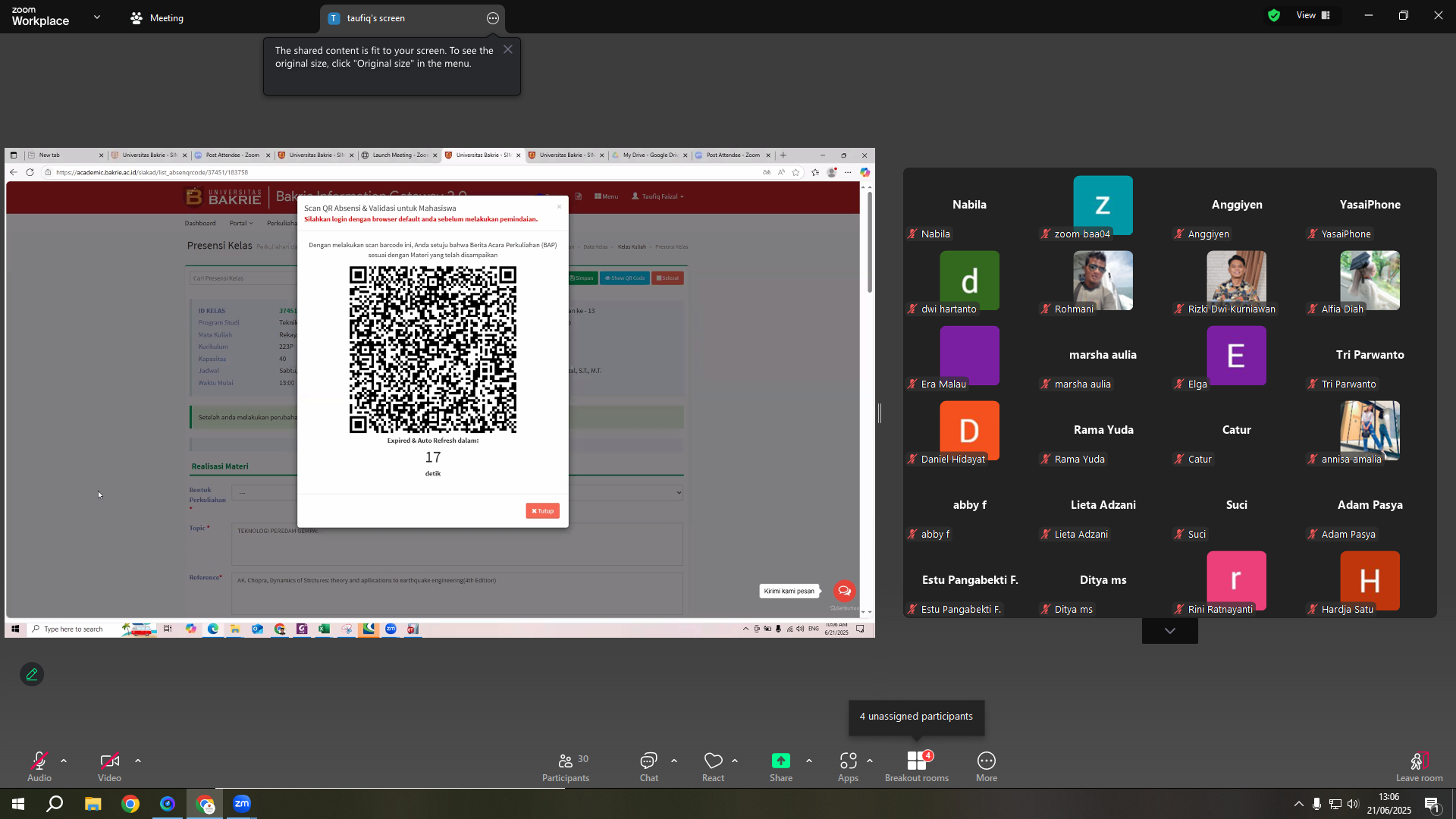
Task: Open the Windows Start menu
Action: [18, 804]
